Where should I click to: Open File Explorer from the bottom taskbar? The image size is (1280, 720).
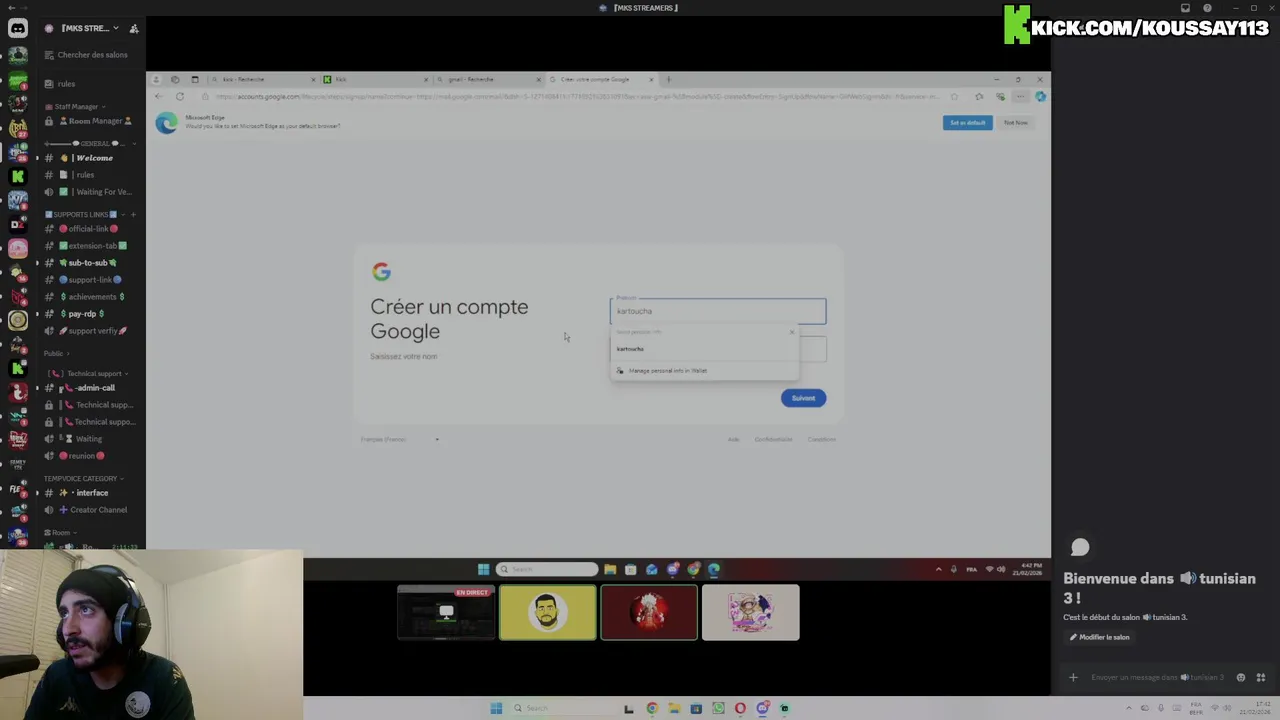(x=674, y=708)
